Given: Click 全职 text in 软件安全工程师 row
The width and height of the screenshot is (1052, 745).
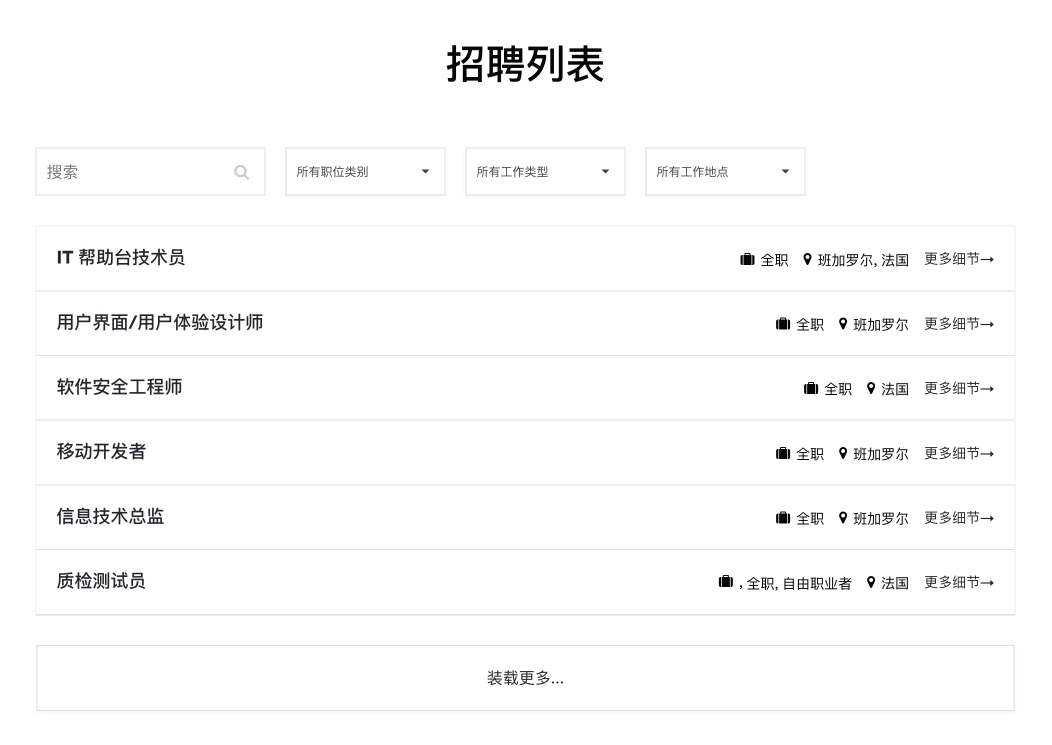Looking at the screenshot, I should 838,389.
